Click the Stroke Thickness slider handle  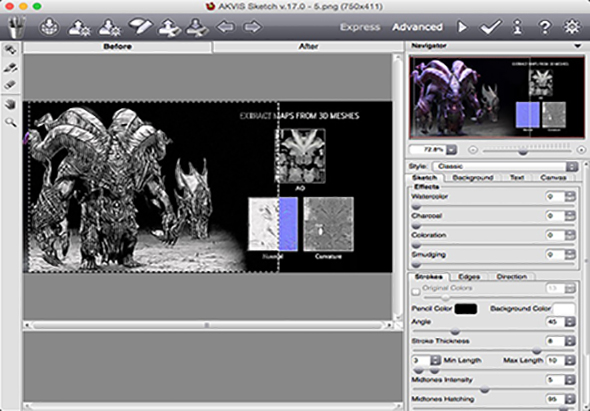click(x=536, y=351)
